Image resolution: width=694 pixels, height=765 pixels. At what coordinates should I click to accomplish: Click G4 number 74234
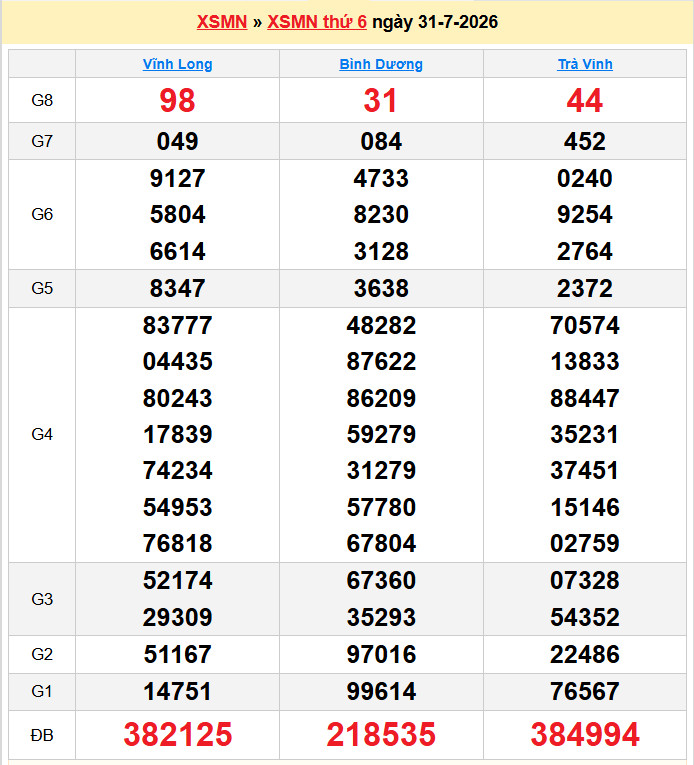[177, 471]
